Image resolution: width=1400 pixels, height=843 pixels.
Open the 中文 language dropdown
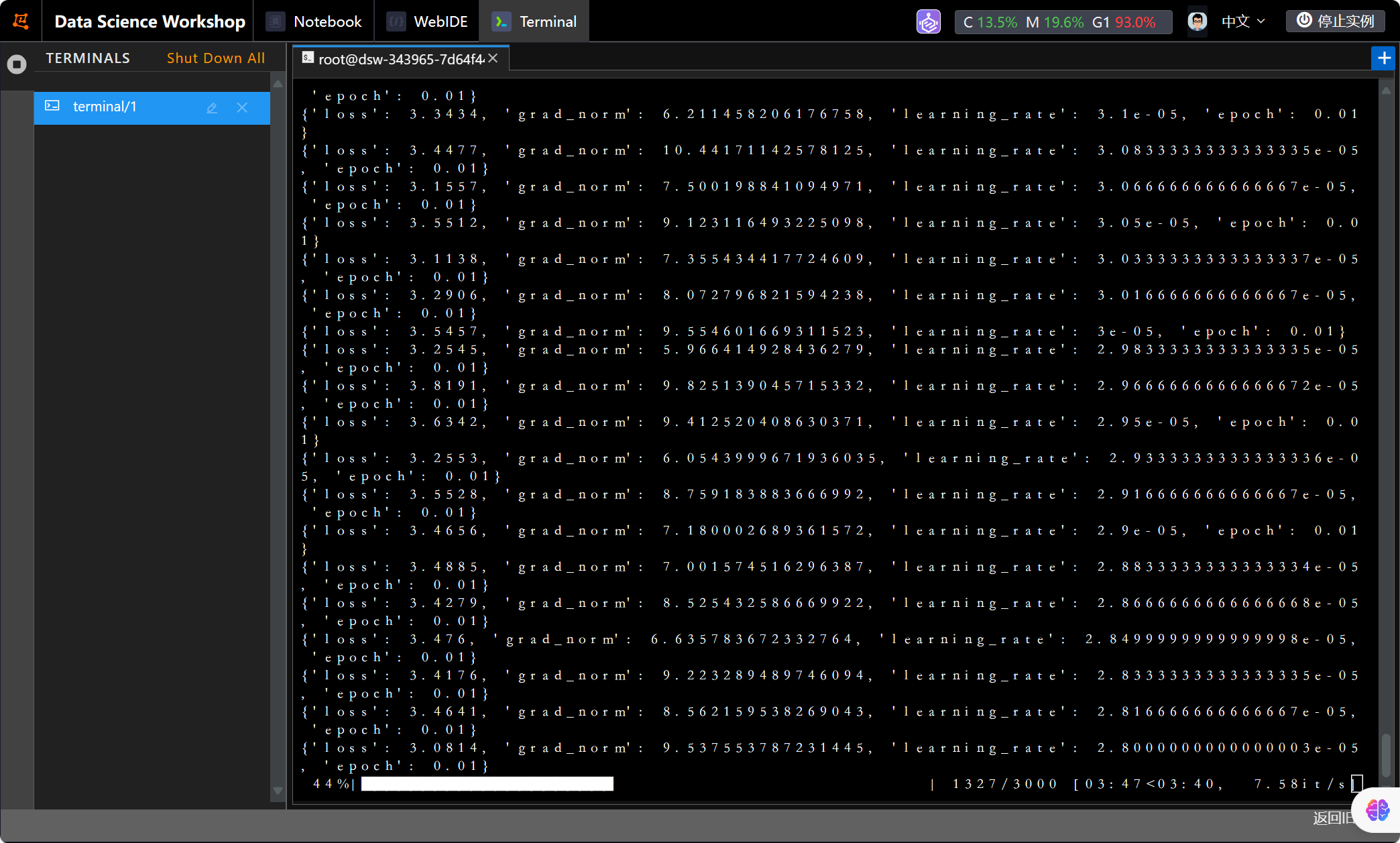(x=1242, y=21)
